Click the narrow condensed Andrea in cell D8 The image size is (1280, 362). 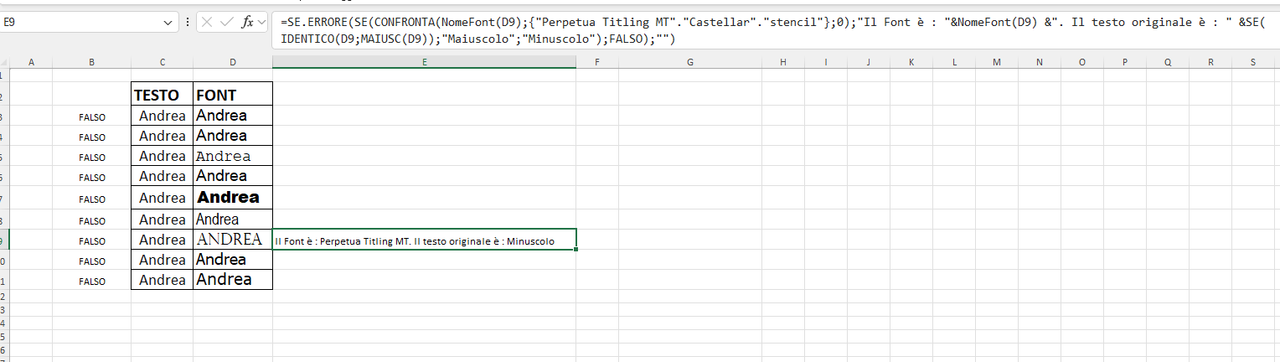coord(232,220)
